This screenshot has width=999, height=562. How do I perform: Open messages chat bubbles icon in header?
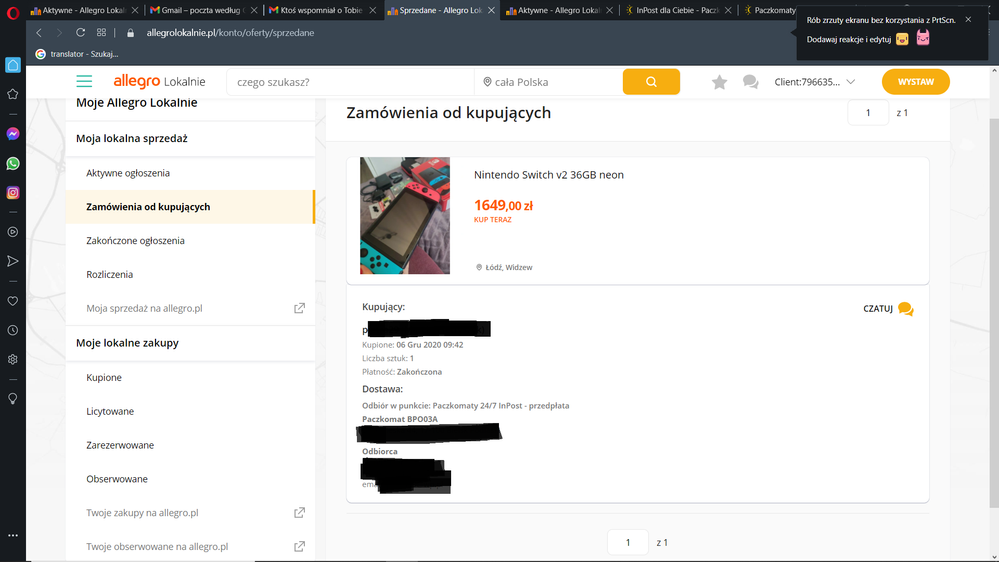point(751,82)
